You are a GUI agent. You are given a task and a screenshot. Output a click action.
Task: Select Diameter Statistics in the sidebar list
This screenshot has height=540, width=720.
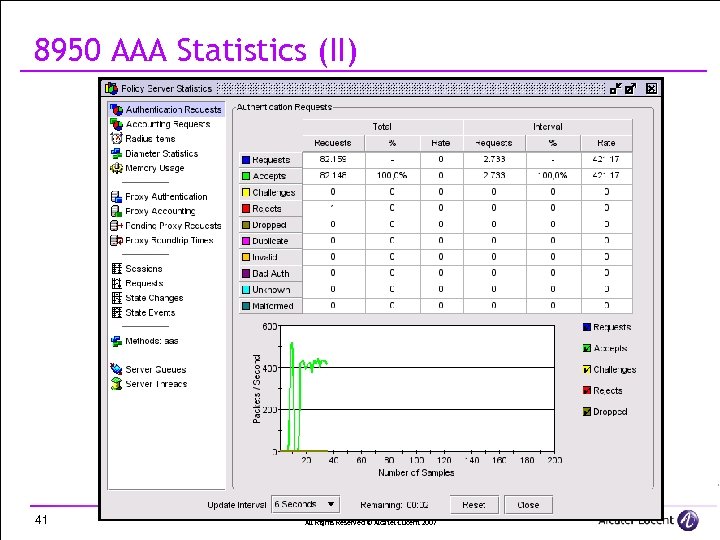[x=162, y=153]
